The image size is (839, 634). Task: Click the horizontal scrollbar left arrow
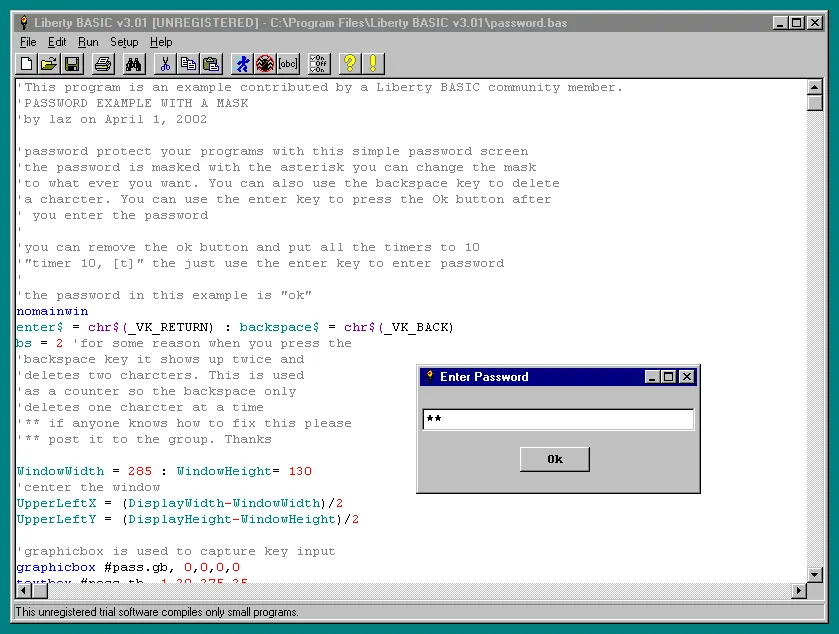(x=24, y=591)
